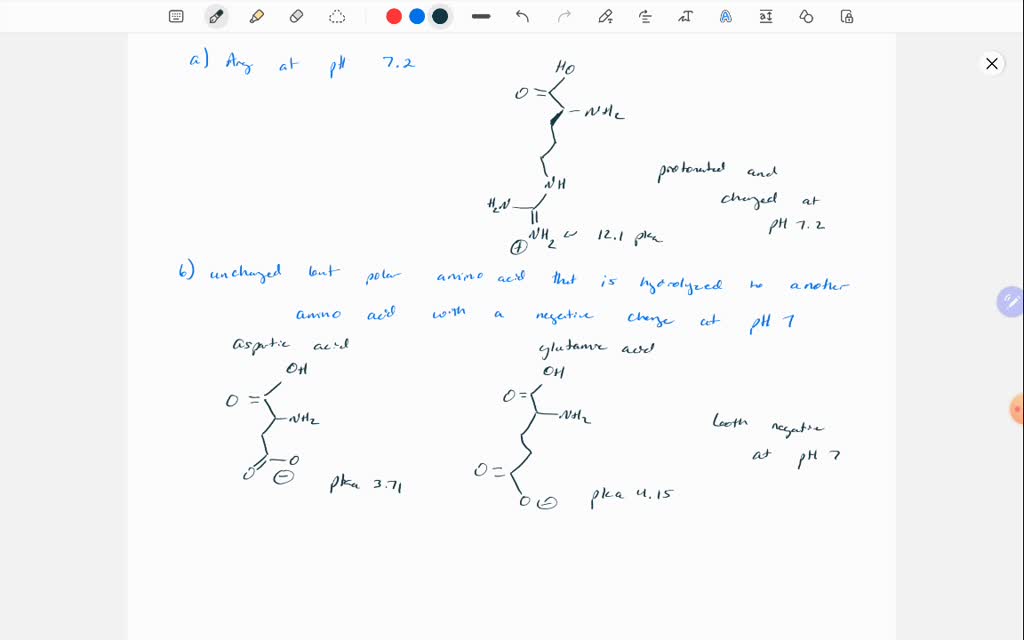Image resolution: width=1024 pixels, height=640 pixels.
Task: Dismiss the note with the X button
Action: pyautogui.click(x=991, y=63)
